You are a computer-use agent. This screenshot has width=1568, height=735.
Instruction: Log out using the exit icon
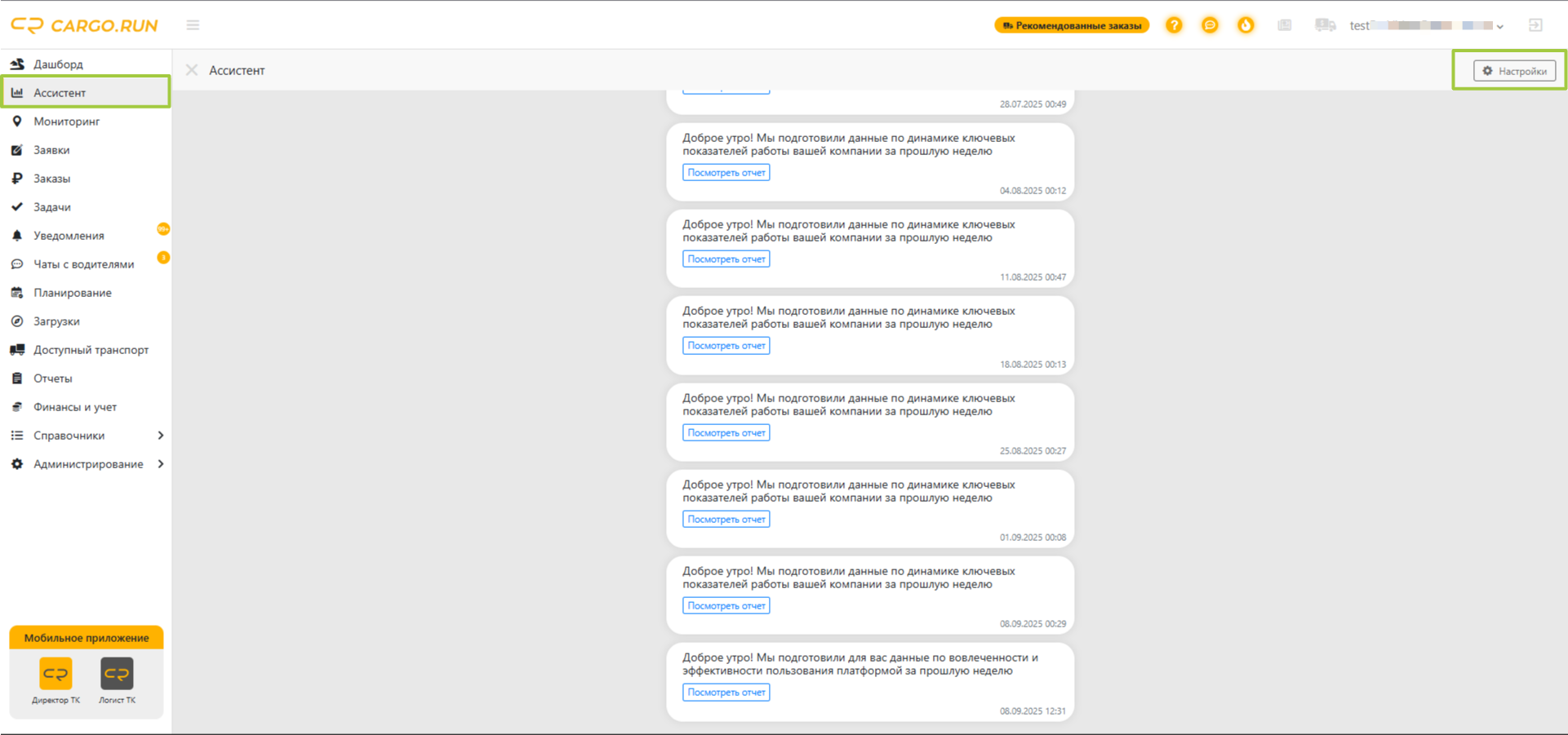1535,25
